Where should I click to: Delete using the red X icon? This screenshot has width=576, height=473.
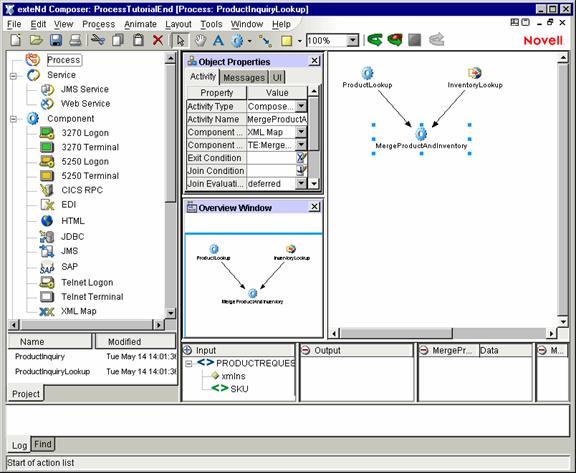pyautogui.click(x=158, y=40)
